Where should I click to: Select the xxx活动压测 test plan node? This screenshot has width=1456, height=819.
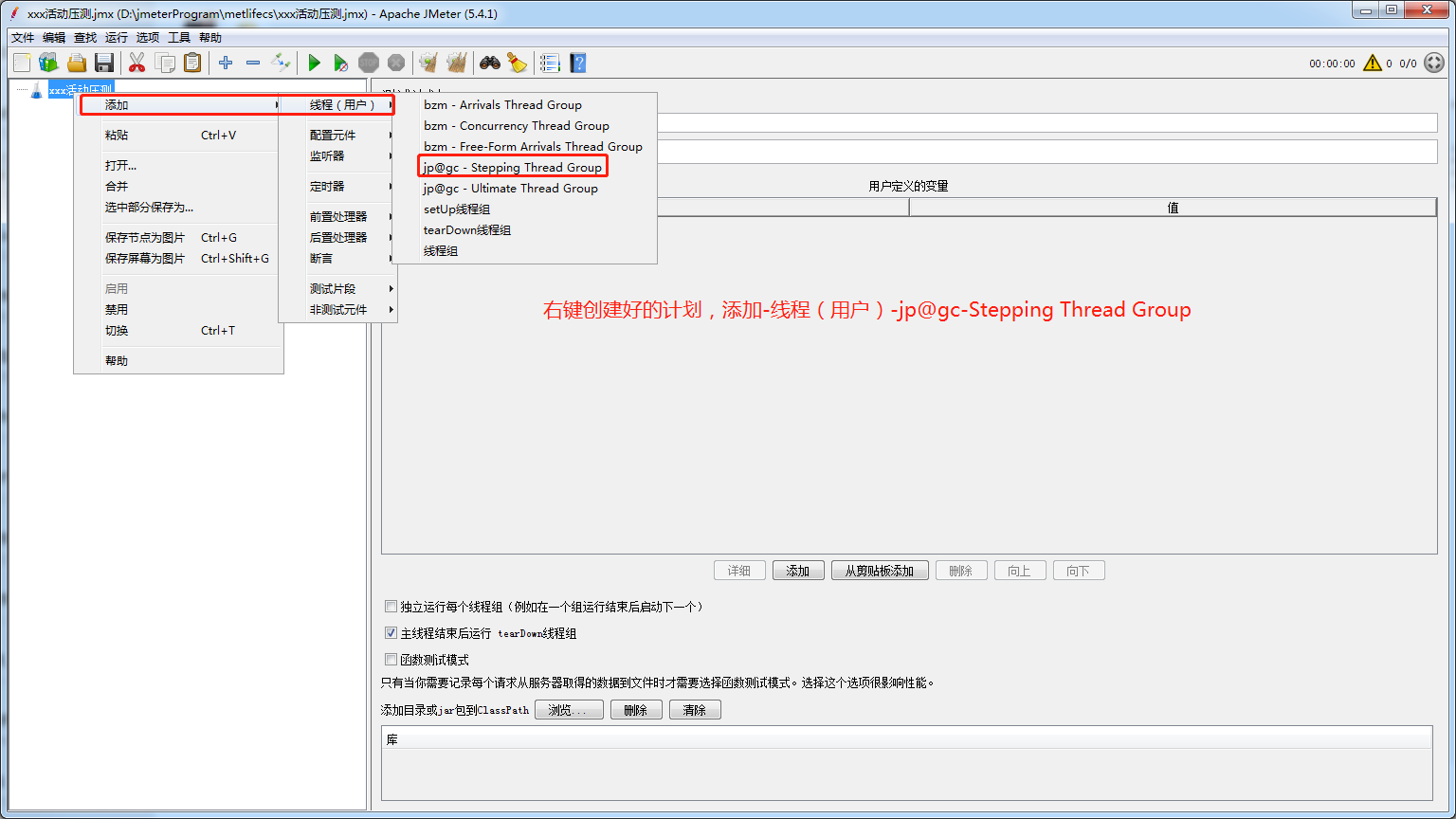[x=80, y=91]
